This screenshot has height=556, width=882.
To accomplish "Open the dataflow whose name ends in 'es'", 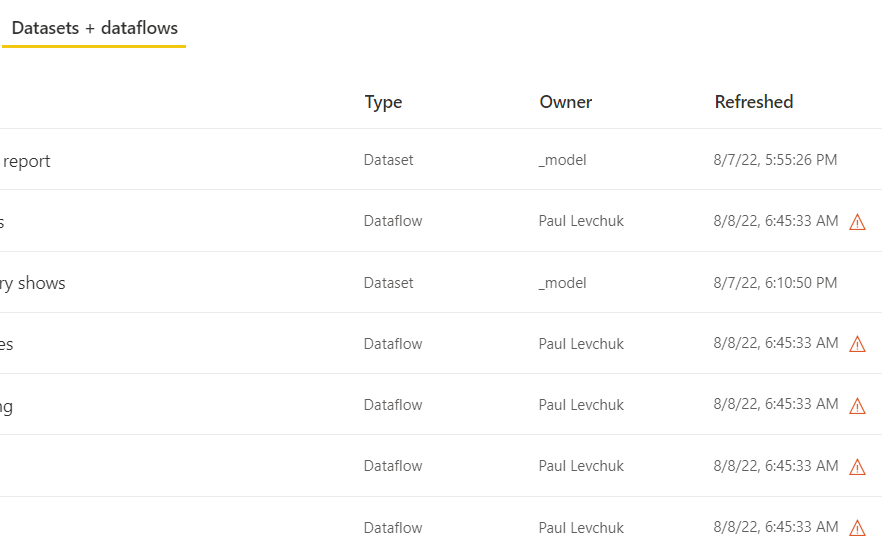I will coord(6,344).
